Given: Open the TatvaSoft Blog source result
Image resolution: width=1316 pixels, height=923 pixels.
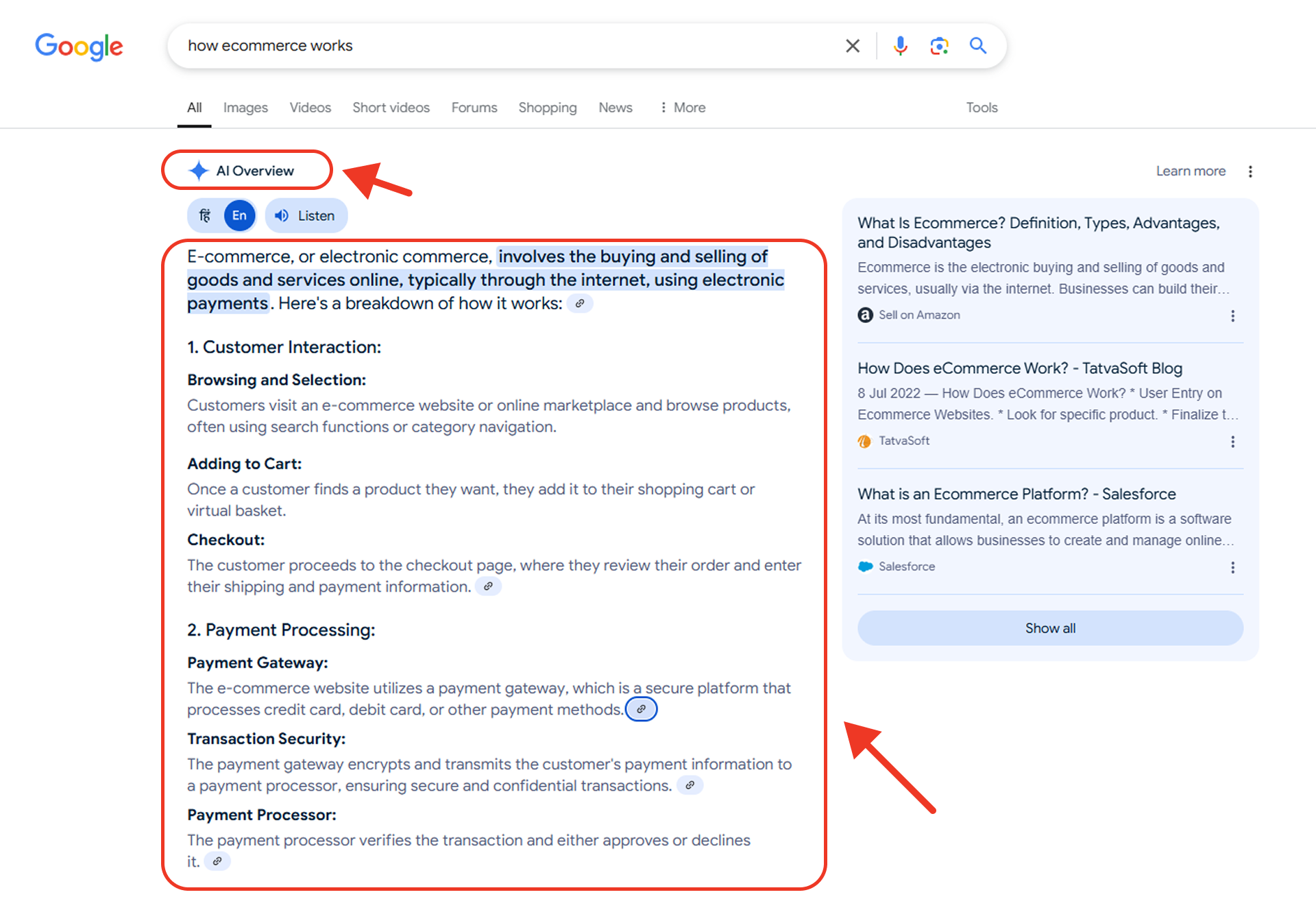Looking at the screenshot, I should (1019, 368).
